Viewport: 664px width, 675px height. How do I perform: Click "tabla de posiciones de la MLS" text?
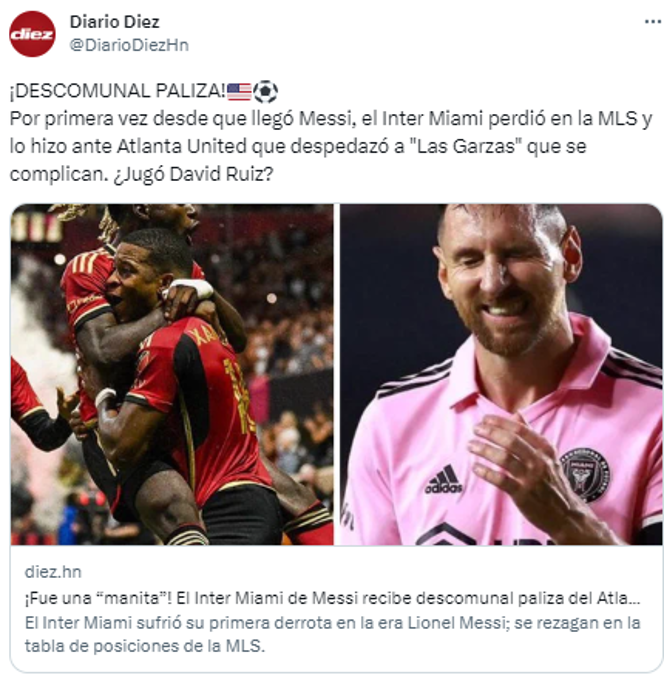click(144, 646)
